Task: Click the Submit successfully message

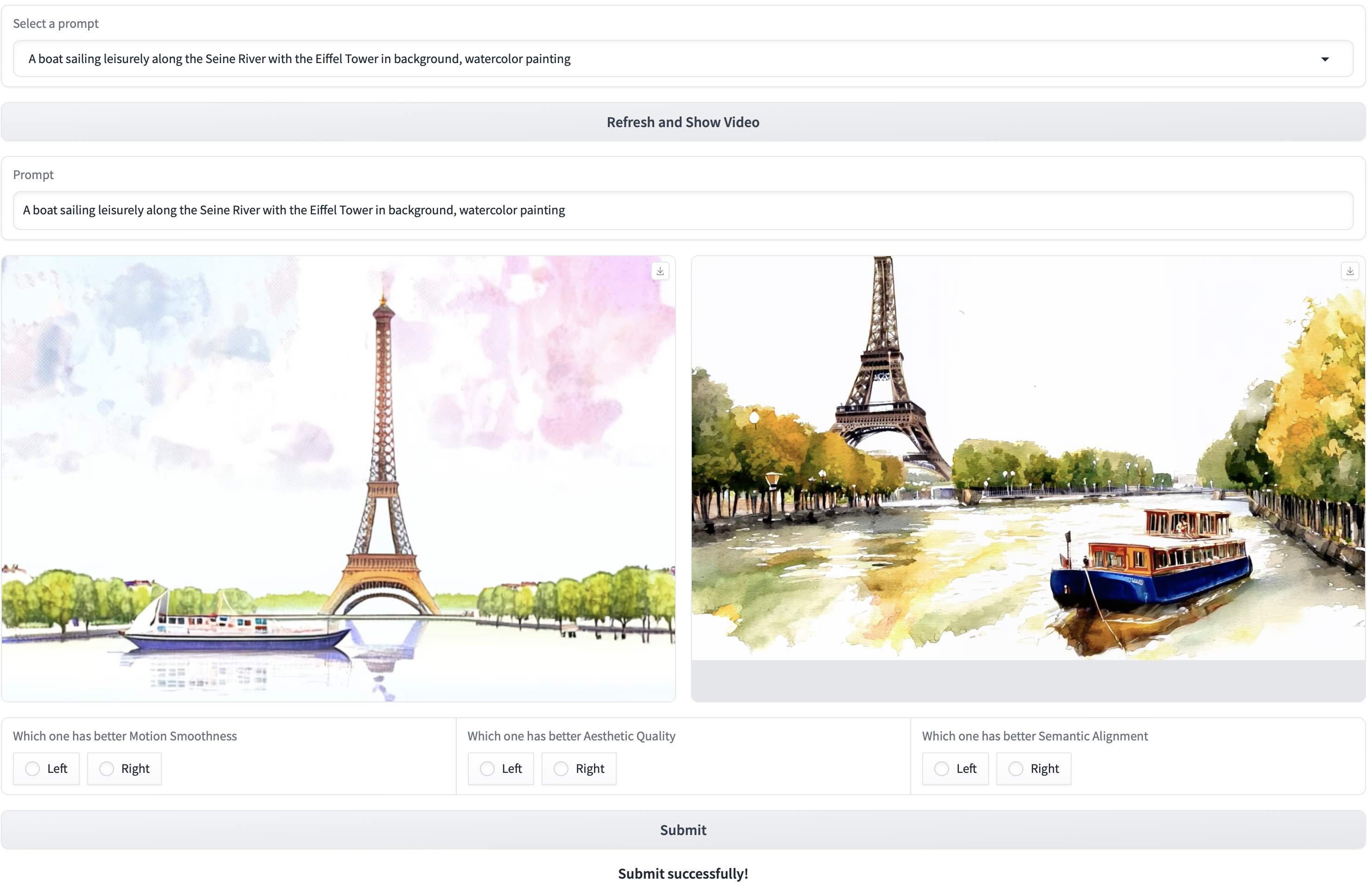Action: tap(683, 873)
